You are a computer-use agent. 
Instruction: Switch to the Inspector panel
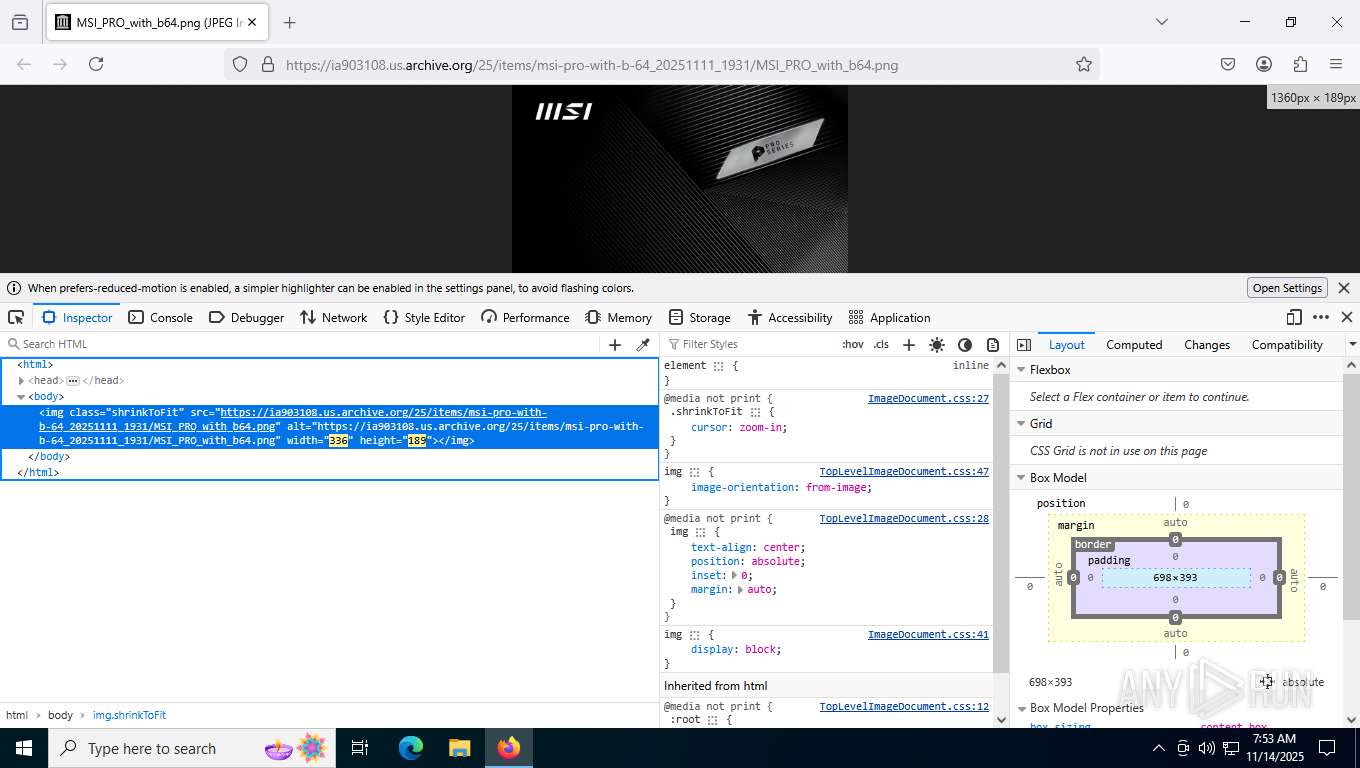point(77,317)
